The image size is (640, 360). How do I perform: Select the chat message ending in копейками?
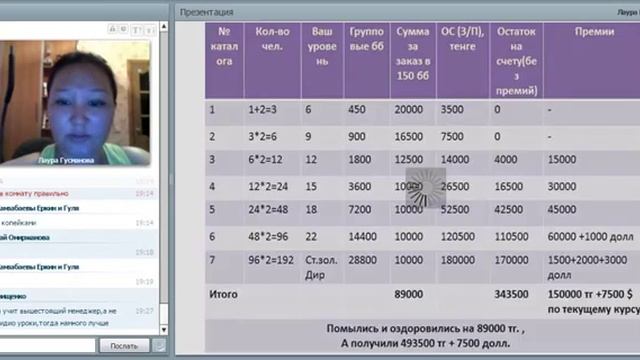click(x=18, y=223)
